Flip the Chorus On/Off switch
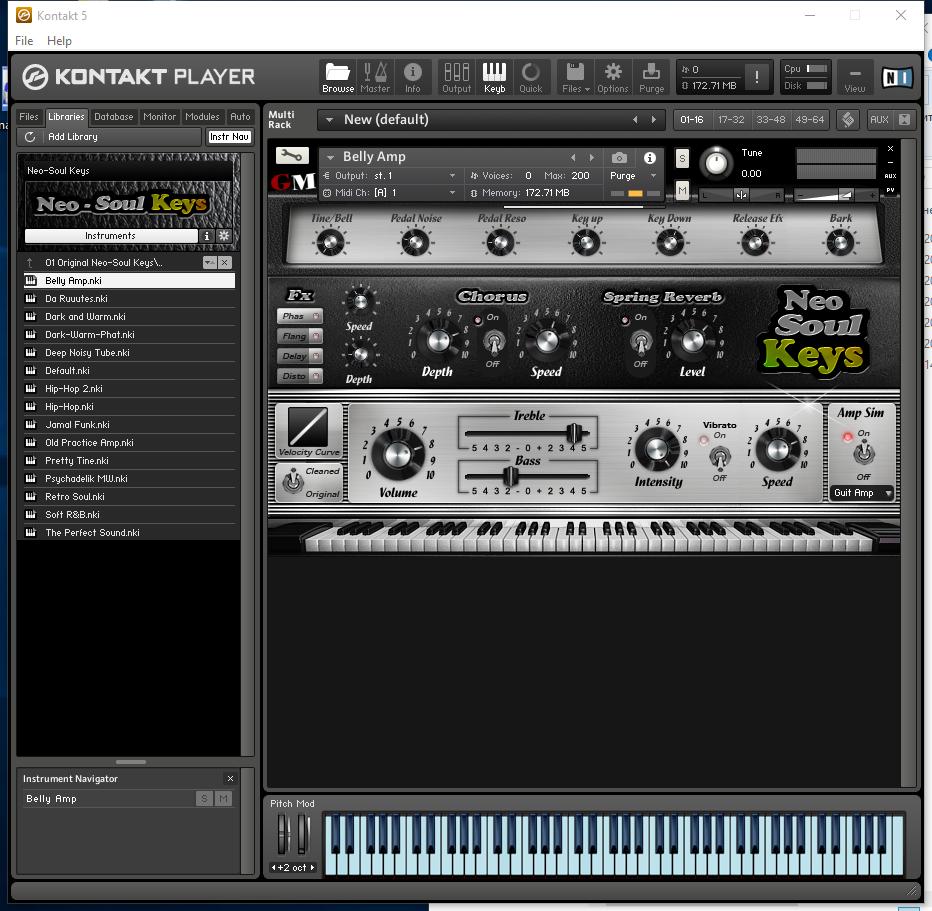Viewport: 932px width, 911px height. click(x=494, y=341)
